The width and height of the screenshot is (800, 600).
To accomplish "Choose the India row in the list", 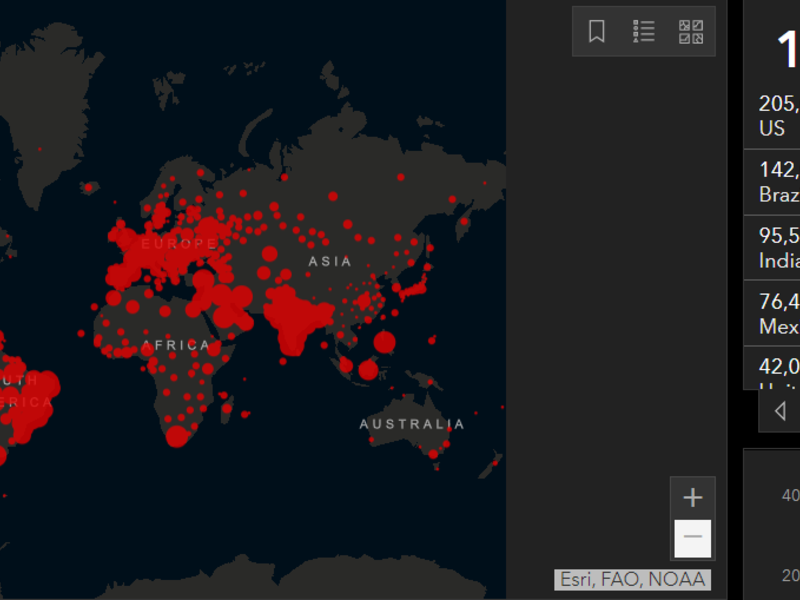I will [x=778, y=248].
